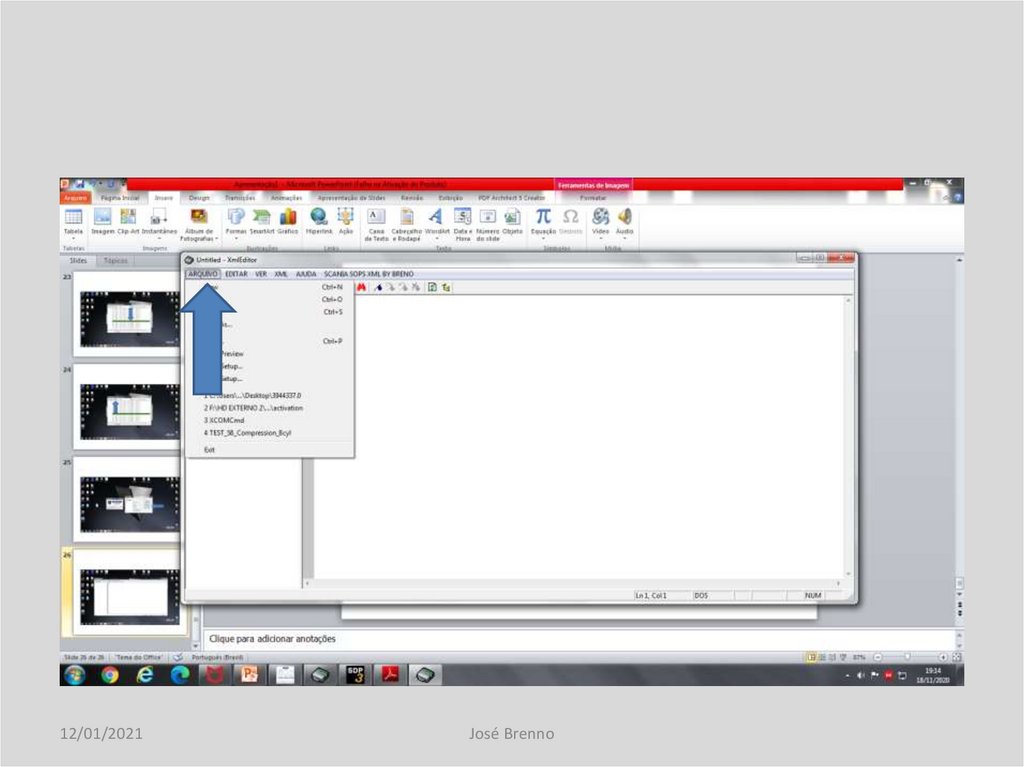Open the orange Arquivo tab in PowerPoint

coord(75,197)
